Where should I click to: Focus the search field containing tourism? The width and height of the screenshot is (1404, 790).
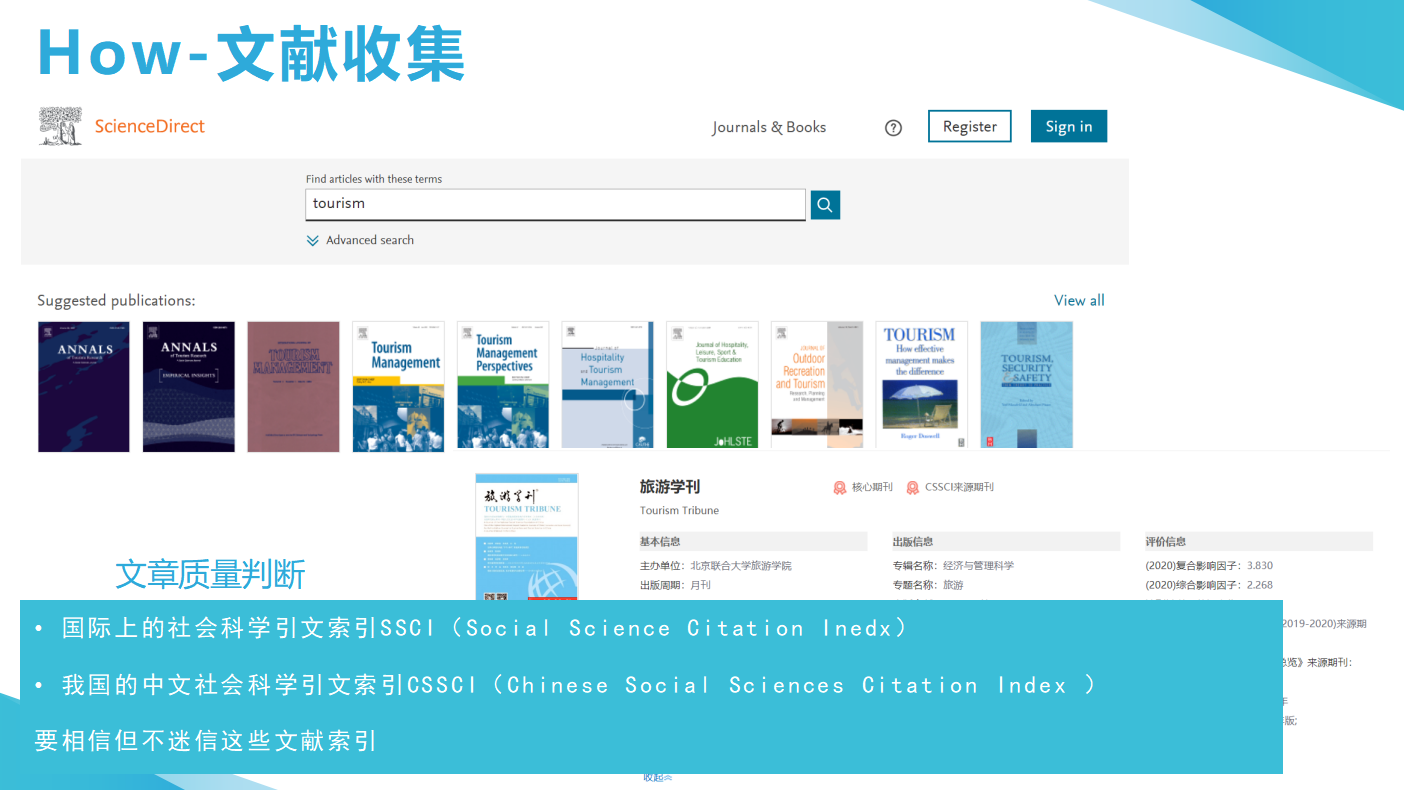click(x=555, y=204)
